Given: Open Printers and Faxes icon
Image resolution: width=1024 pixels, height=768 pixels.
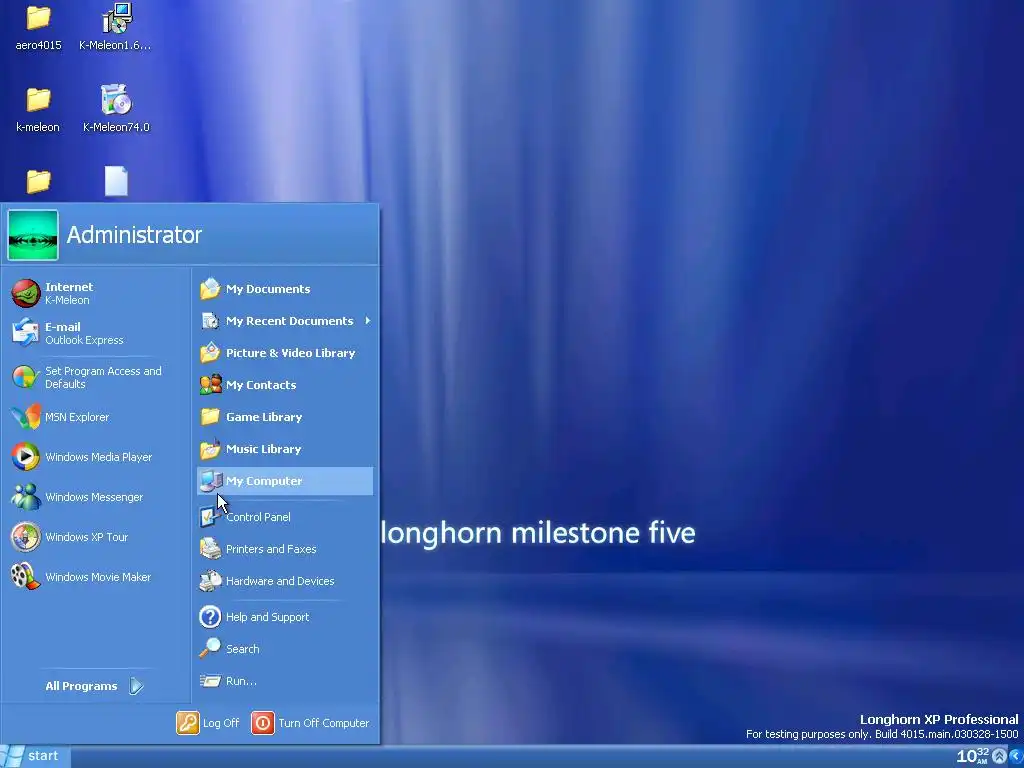Looking at the screenshot, I should (x=210, y=549).
